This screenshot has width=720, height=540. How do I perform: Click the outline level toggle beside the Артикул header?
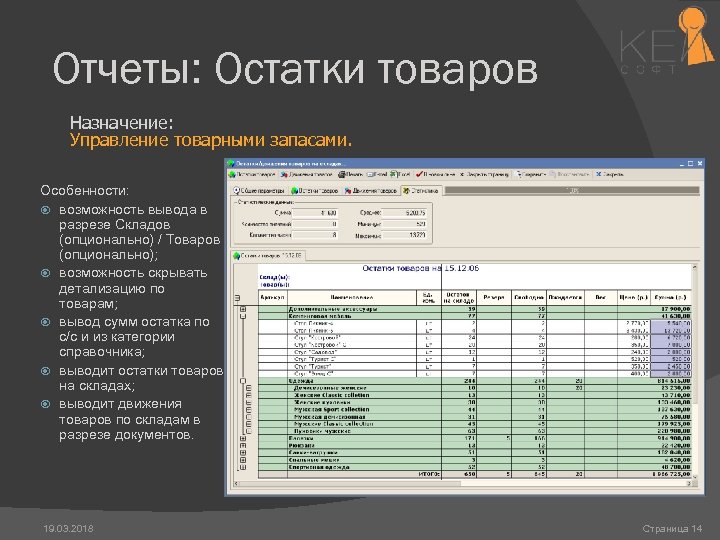pos(237,298)
